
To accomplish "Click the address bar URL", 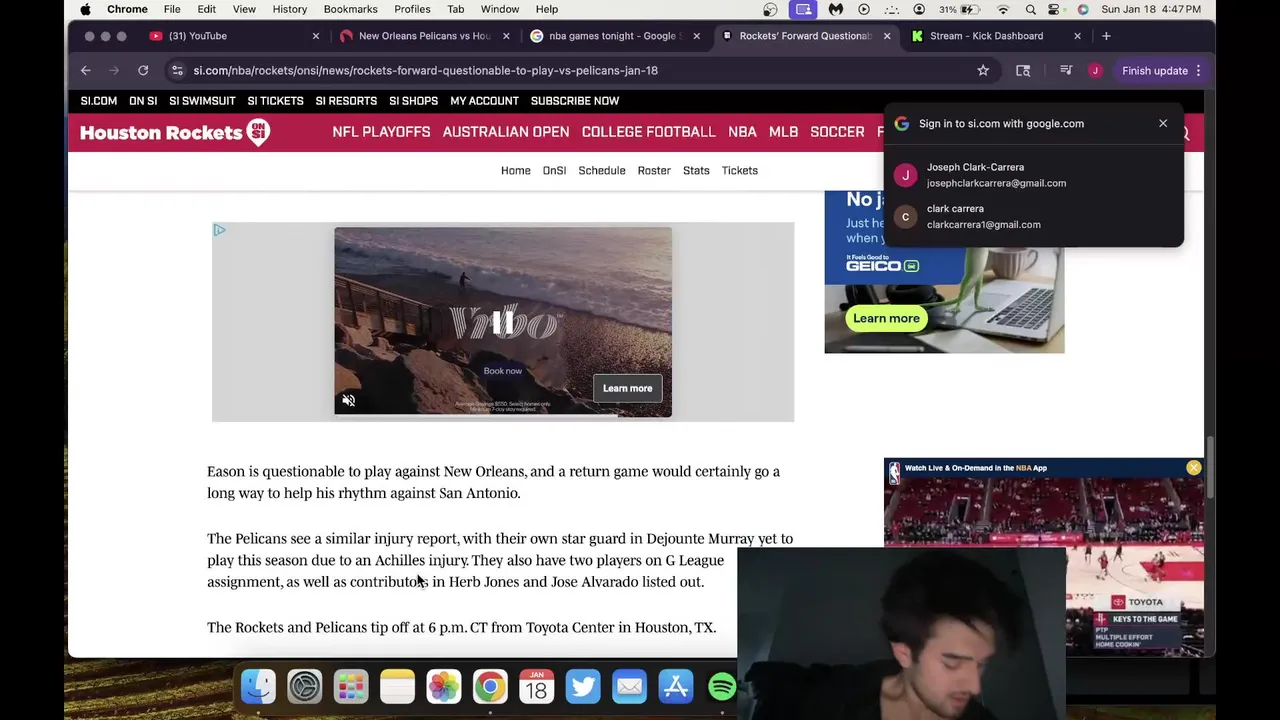I will pos(425,70).
